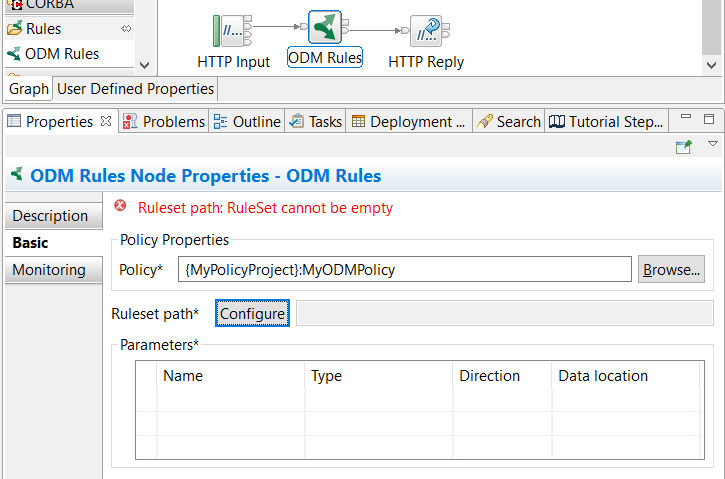Image resolution: width=725 pixels, height=479 pixels.
Task: Close the Properties view tab
Action: (106, 121)
